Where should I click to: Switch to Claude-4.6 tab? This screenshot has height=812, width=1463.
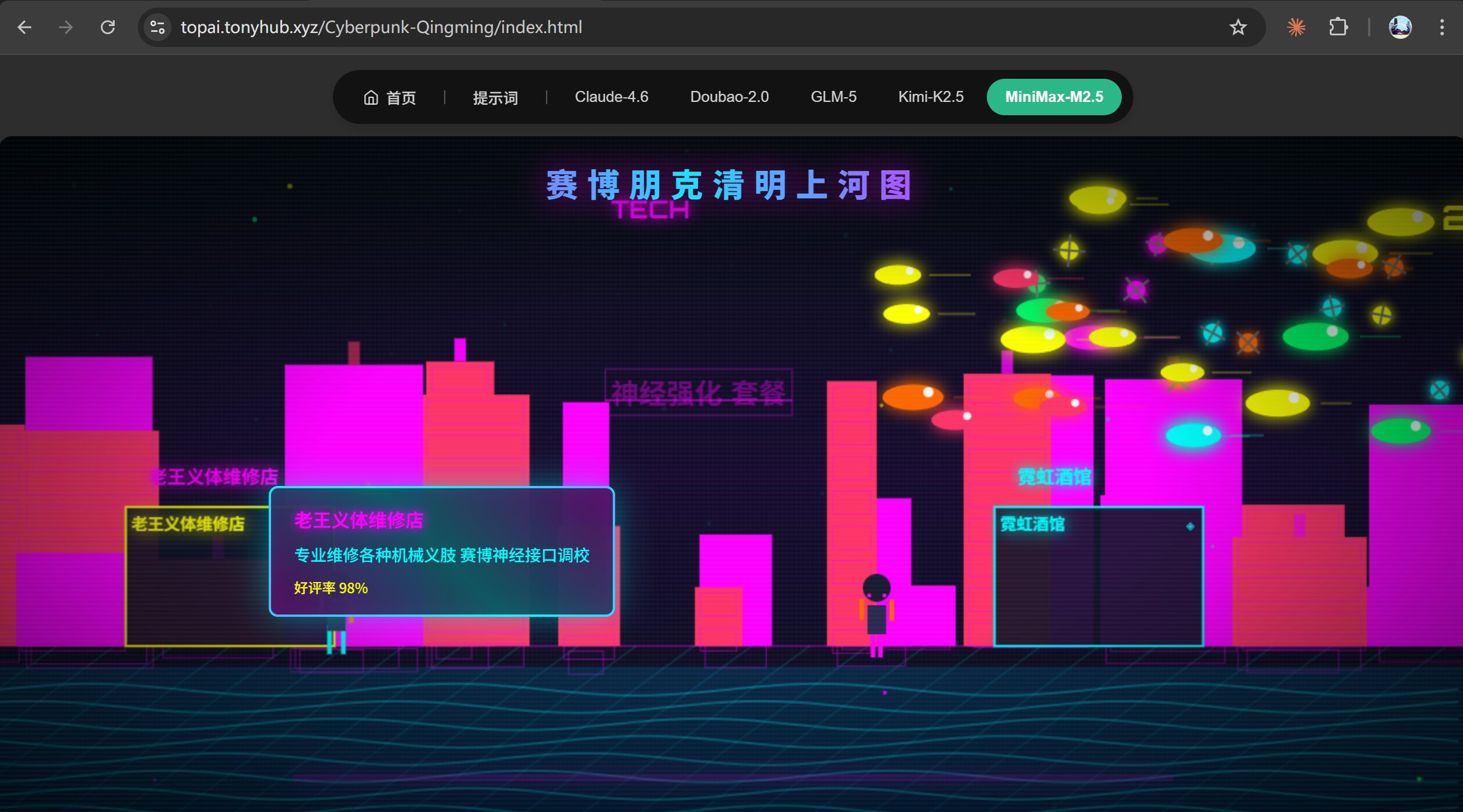click(x=611, y=97)
